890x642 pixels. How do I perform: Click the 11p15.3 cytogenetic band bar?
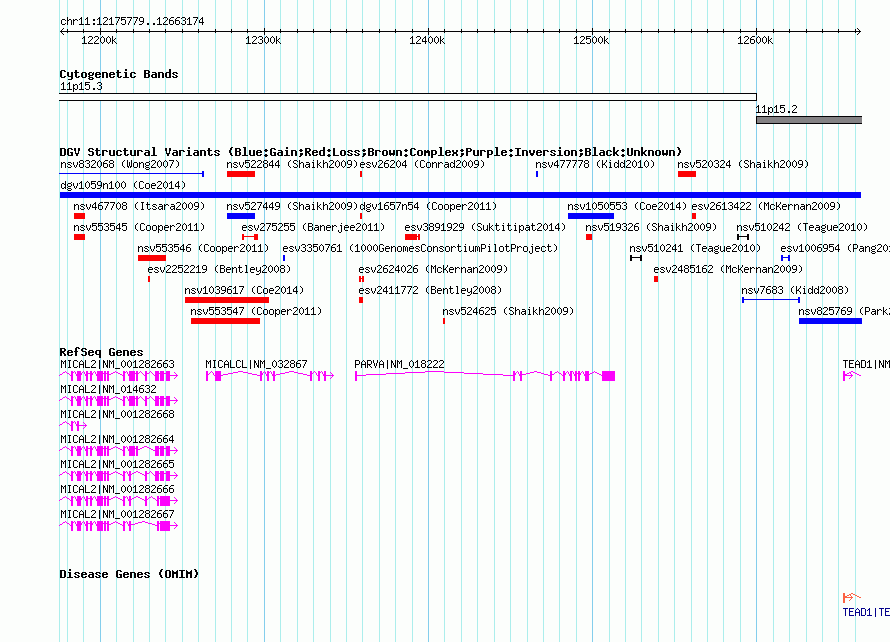coord(408,97)
